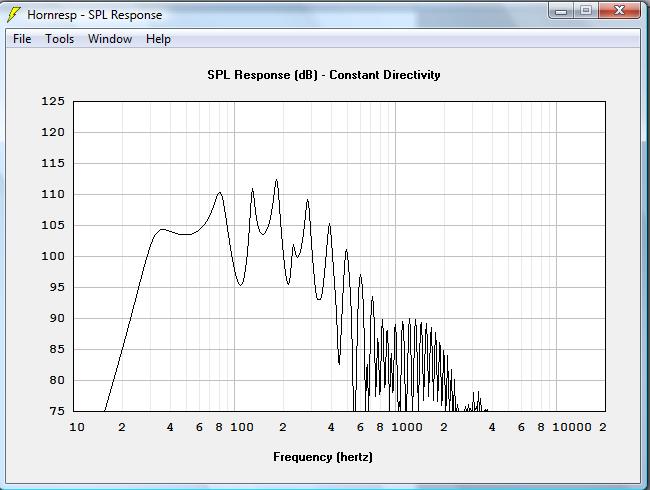Click the Hornresp lightning bolt title icon
The image size is (650, 490).
(x=14, y=15)
